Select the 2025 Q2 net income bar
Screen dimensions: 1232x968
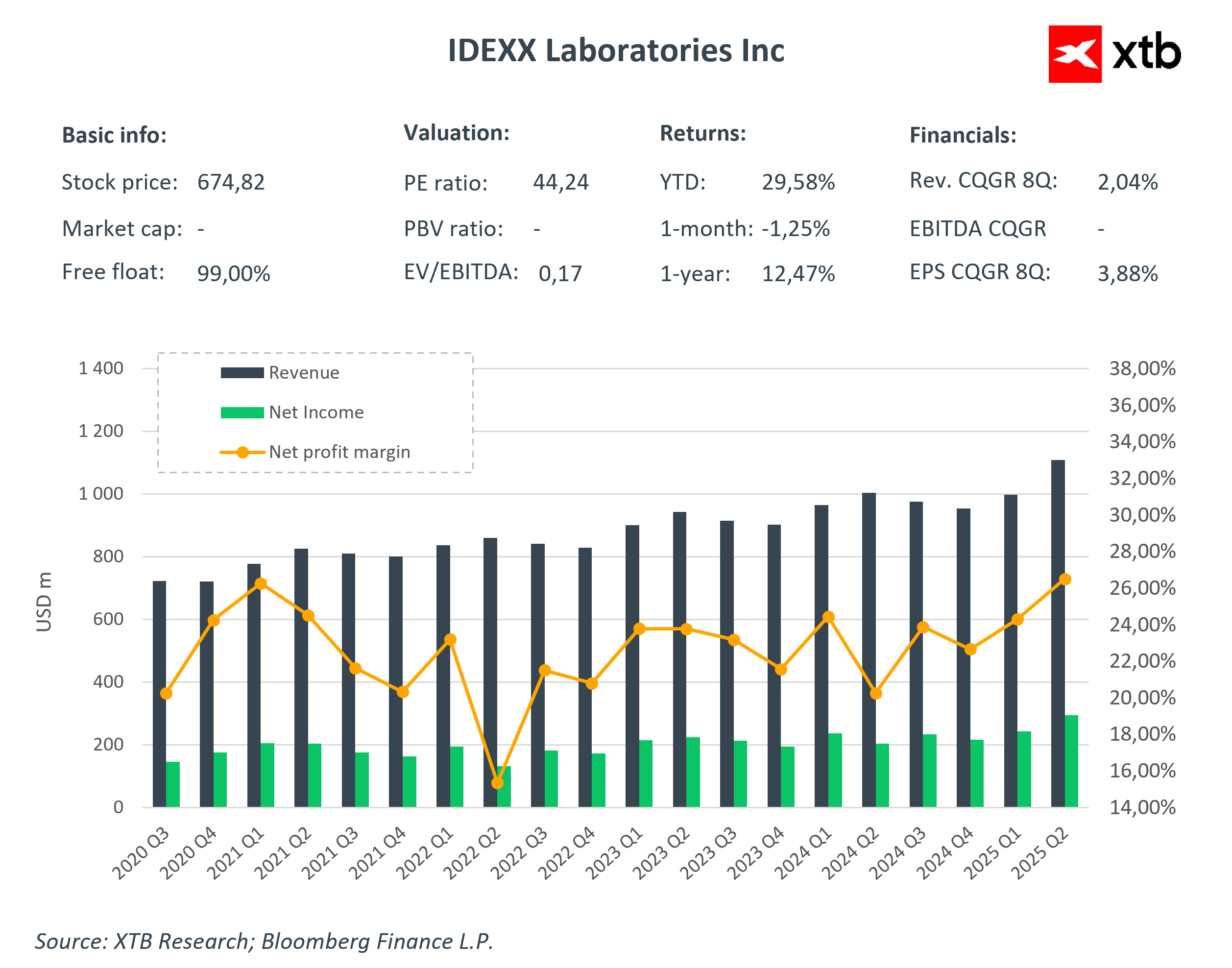(1071, 761)
